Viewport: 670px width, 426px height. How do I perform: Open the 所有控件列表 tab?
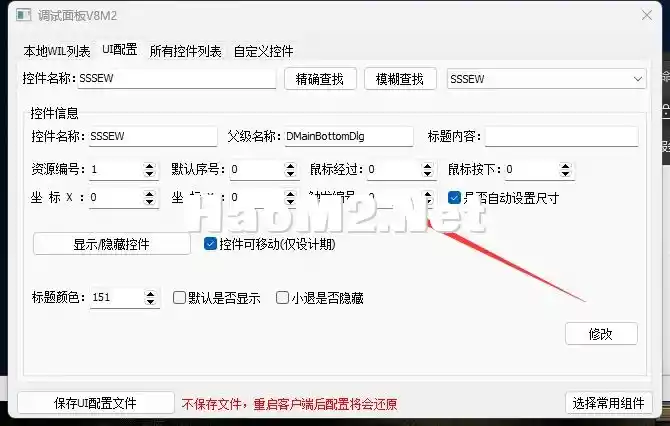pos(185,51)
